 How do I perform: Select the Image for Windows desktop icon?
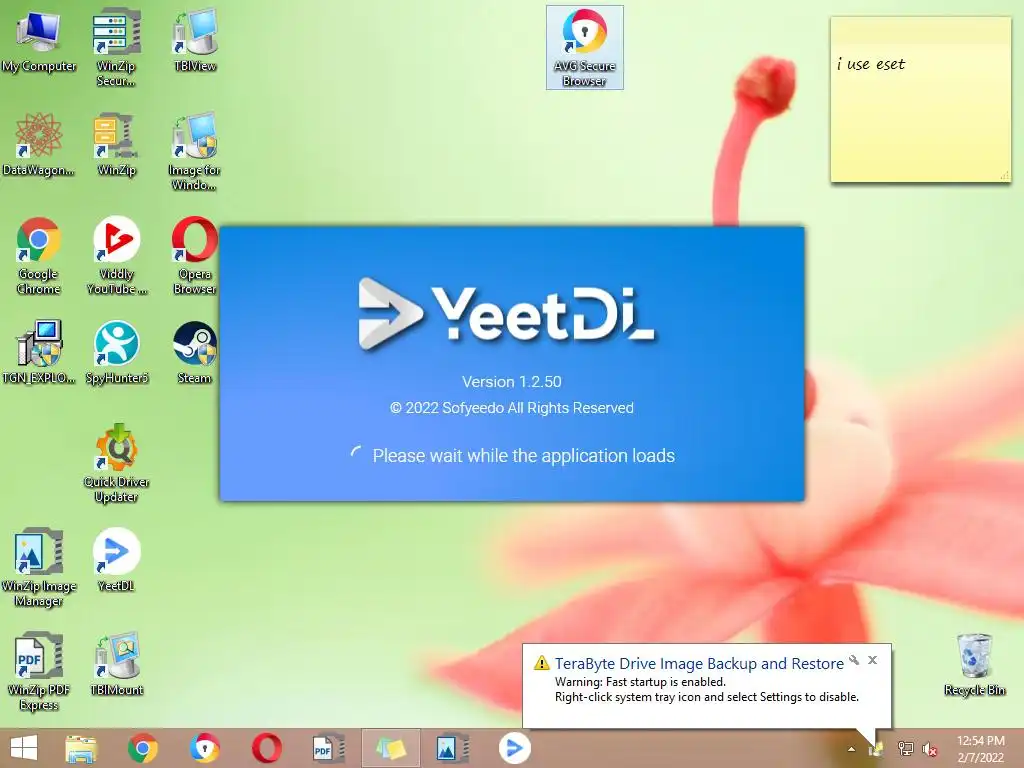coord(195,152)
